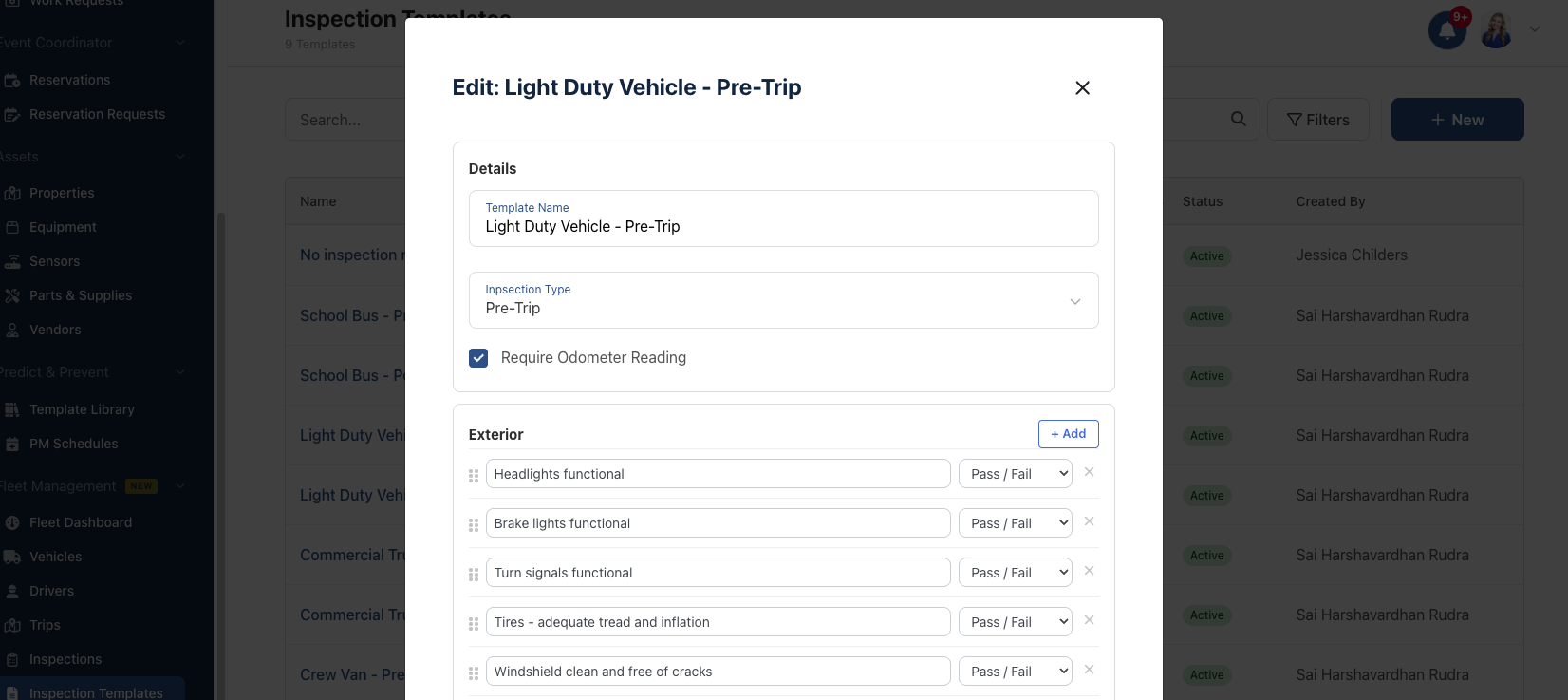Viewport: 1568px width, 700px height.
Task: Click the New template button
Action: (x=1458, y=120)
